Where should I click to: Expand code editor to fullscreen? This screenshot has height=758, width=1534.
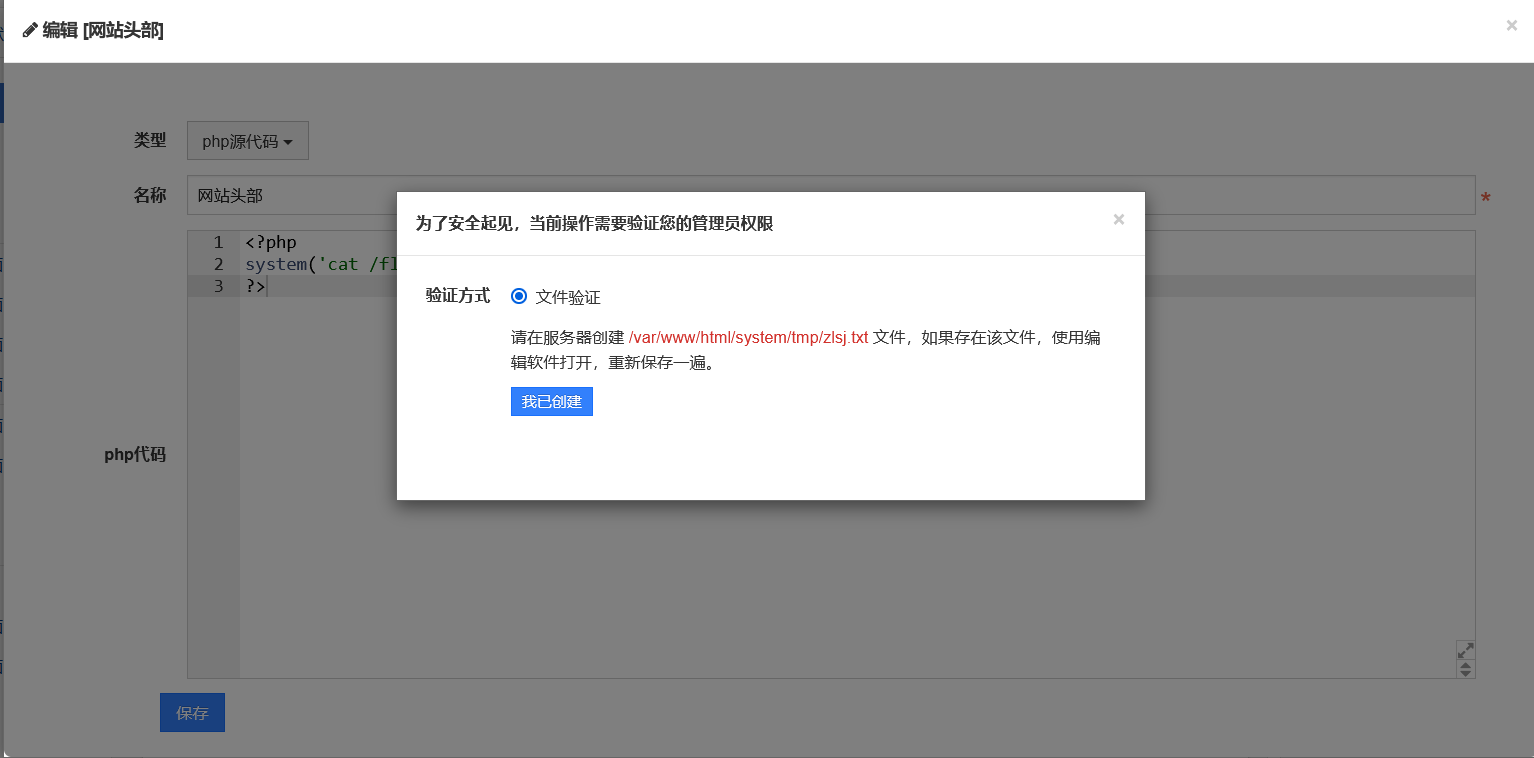click(1465, 650)
